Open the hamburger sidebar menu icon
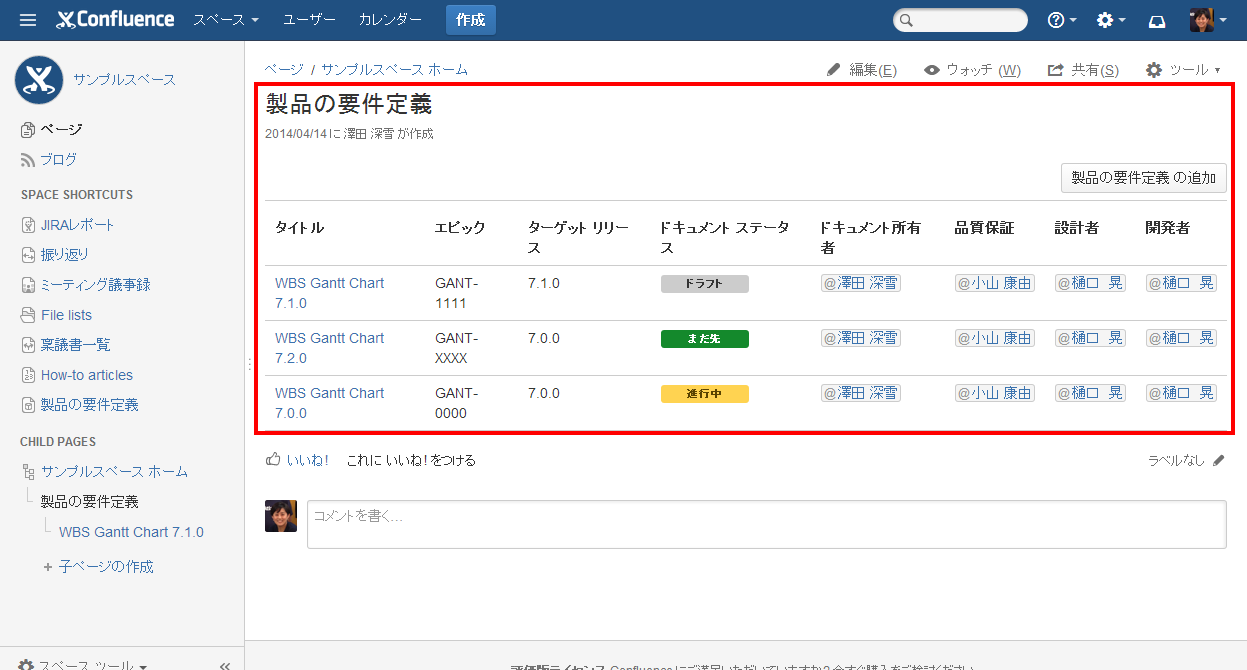 click(x=28, y=20)
